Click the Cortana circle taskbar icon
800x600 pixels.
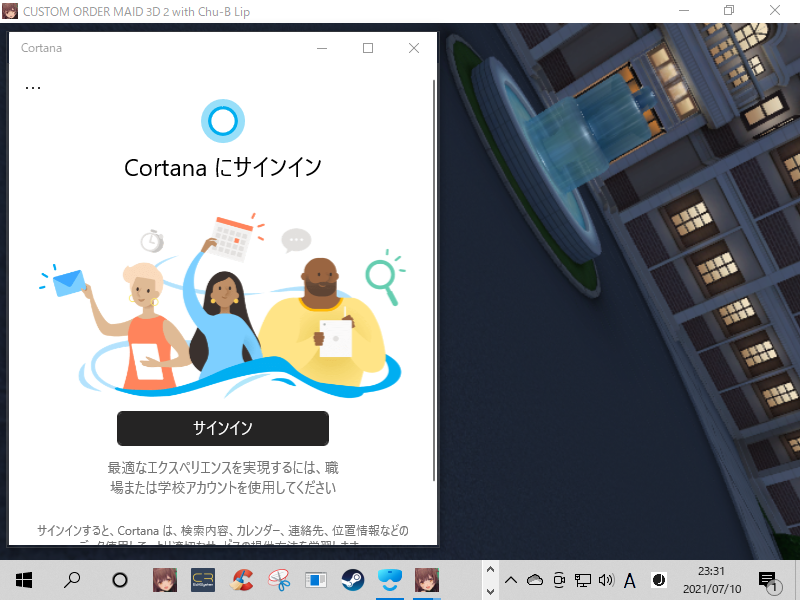[120, 580]
